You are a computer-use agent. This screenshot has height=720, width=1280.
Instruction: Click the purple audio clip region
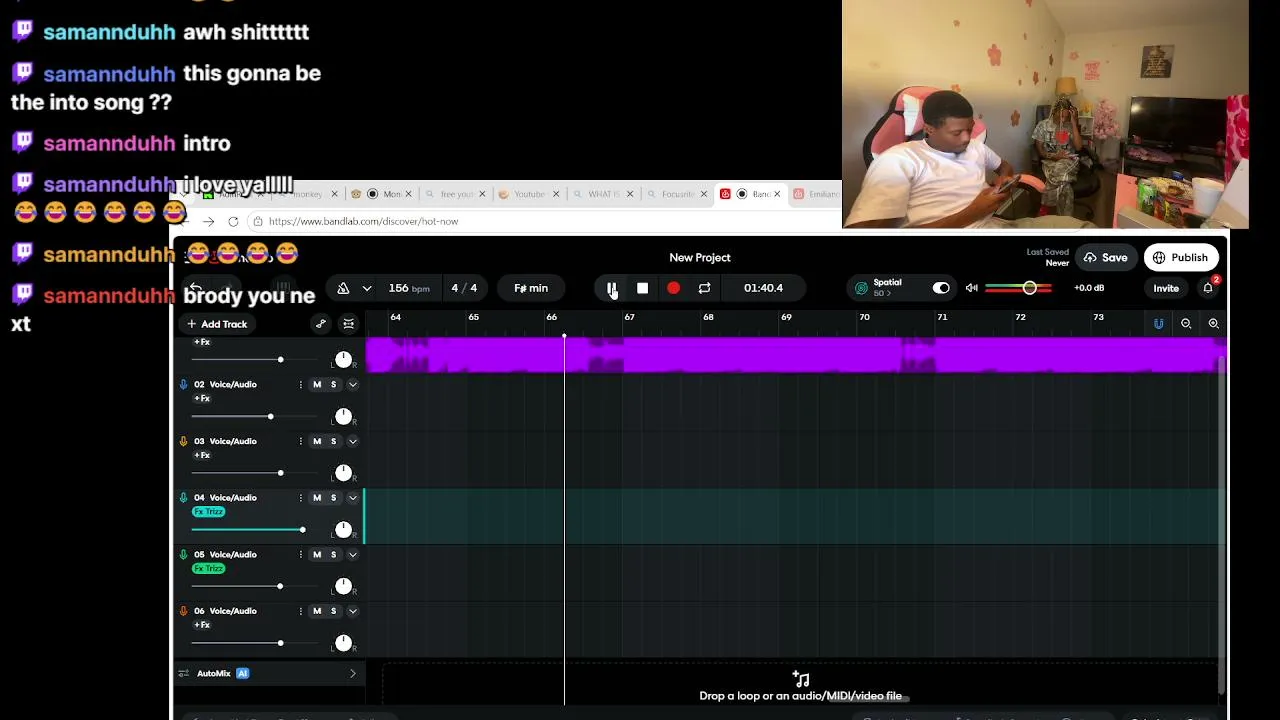(x=794, y=355)
